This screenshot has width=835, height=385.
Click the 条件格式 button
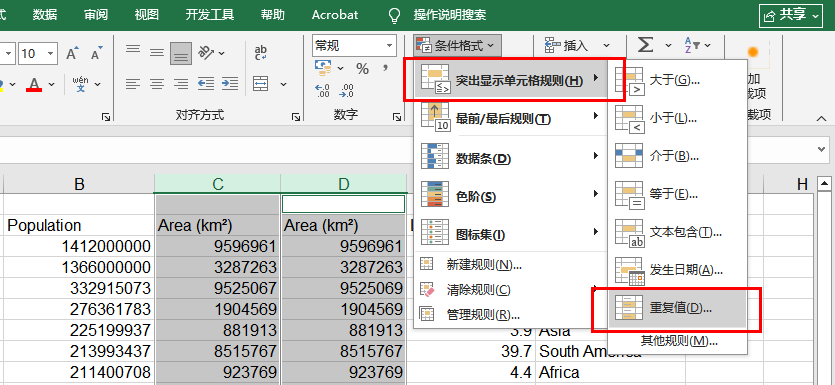(x=457, y=46)
